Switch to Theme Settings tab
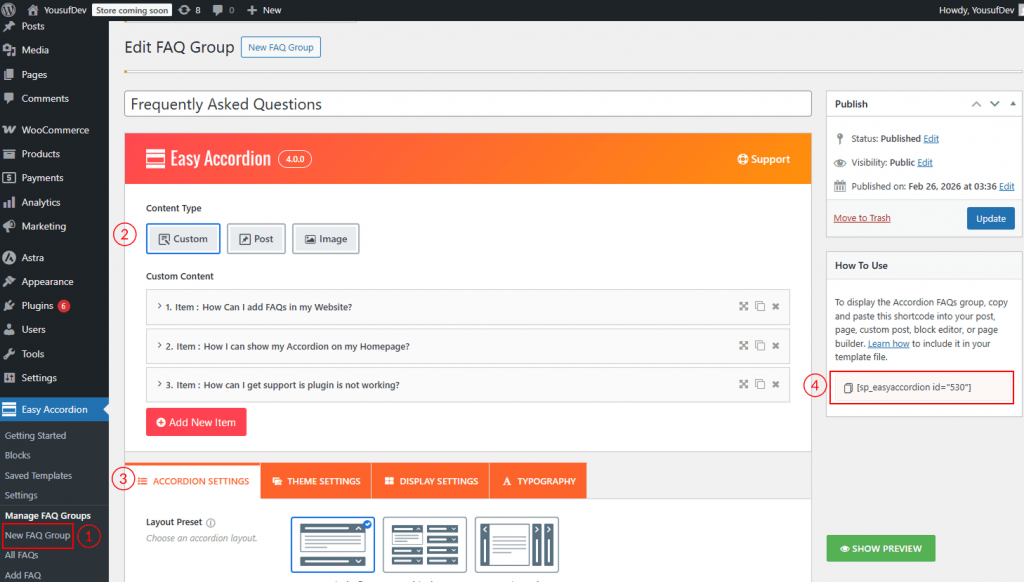Image resolution: width=1024 pixels, height=582 pixels. coord(315,481)
